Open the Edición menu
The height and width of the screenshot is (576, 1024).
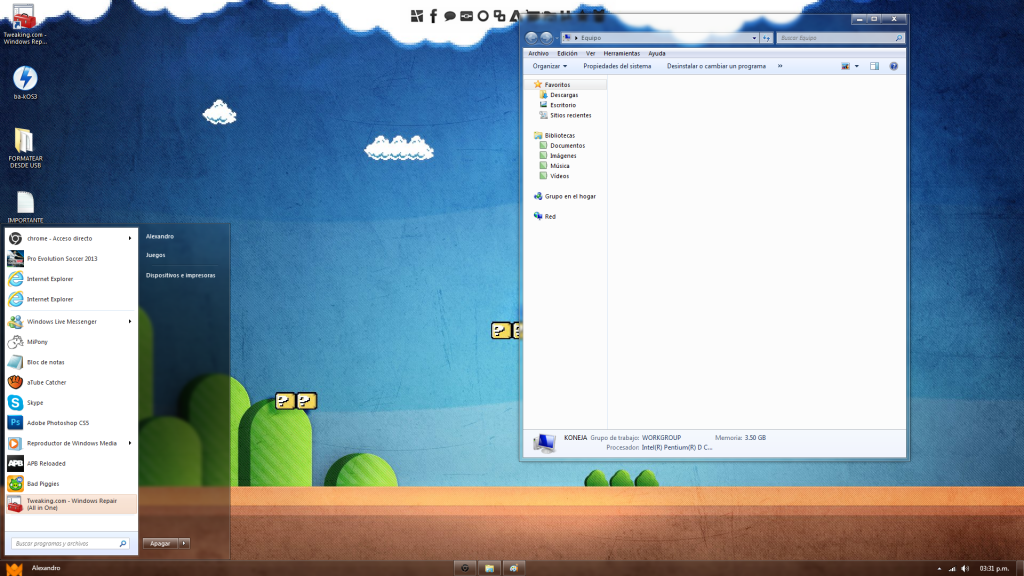[567, 54]
